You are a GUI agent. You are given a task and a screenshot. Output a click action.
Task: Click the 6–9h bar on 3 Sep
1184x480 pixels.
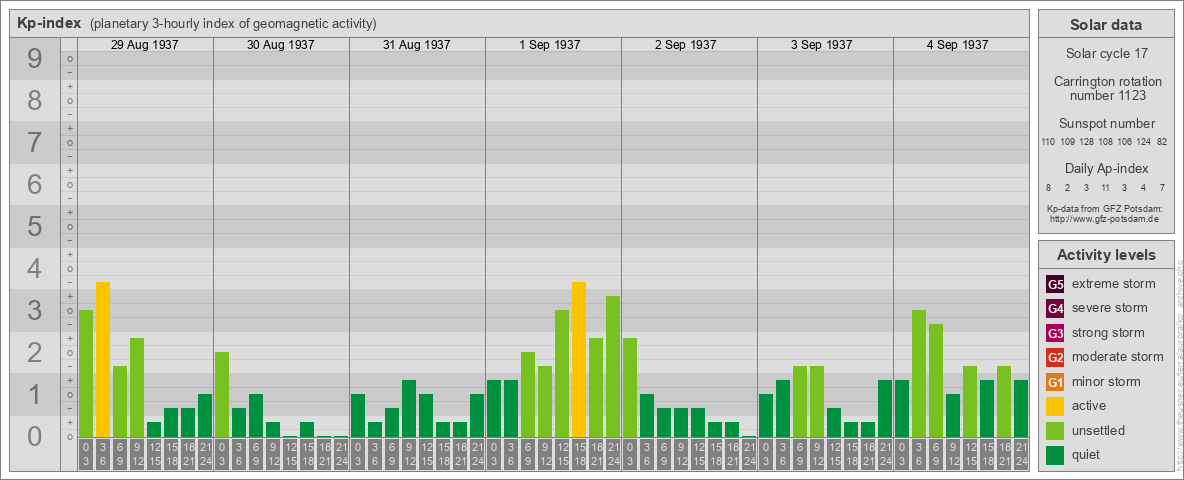coord(800,402)
